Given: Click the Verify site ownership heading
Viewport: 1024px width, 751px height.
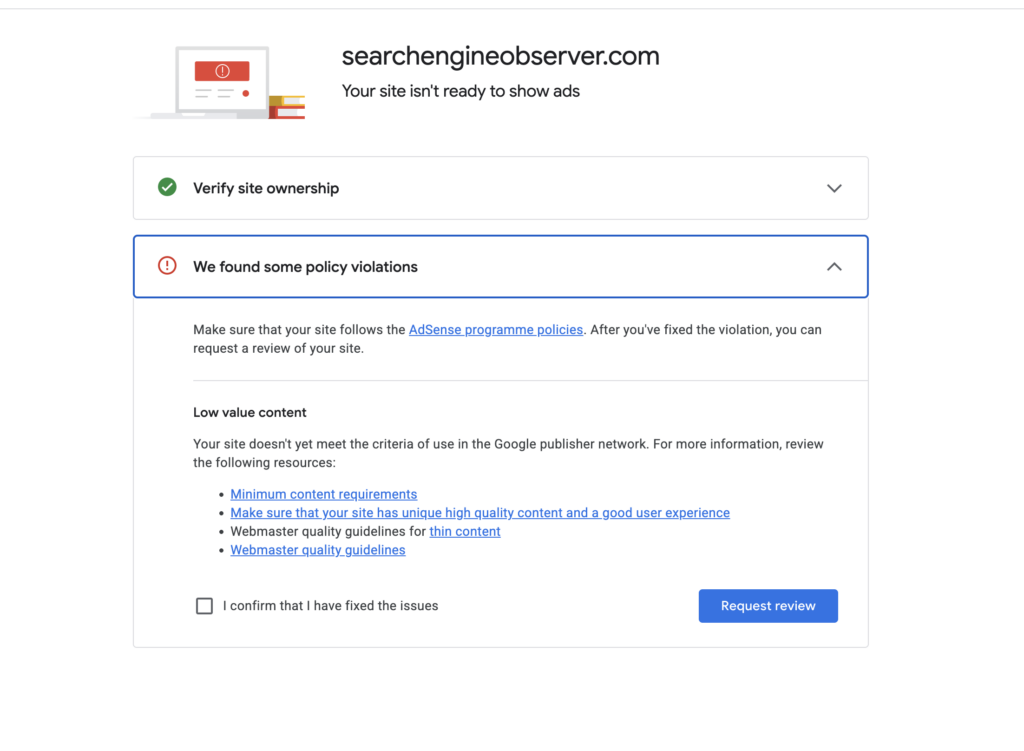Looking at the screenshot, I should point(266,188).
